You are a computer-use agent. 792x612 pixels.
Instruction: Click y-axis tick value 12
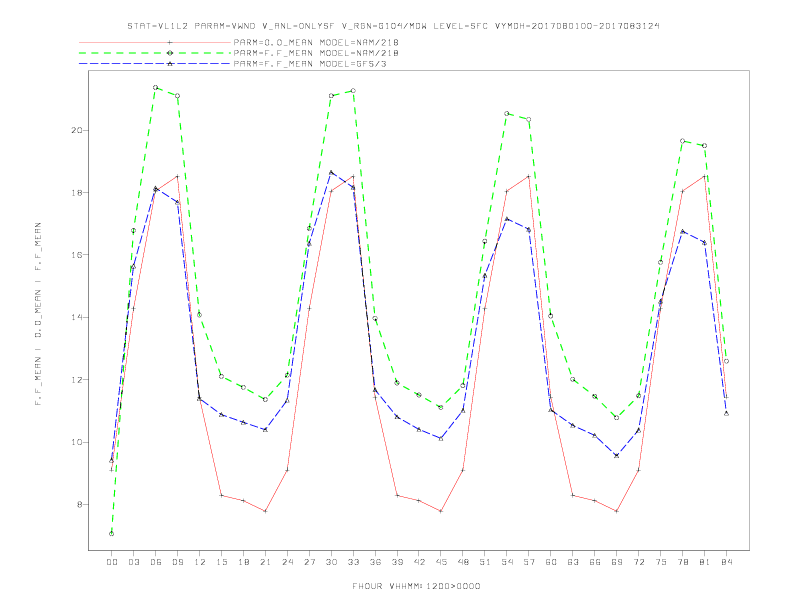(76, 380)
